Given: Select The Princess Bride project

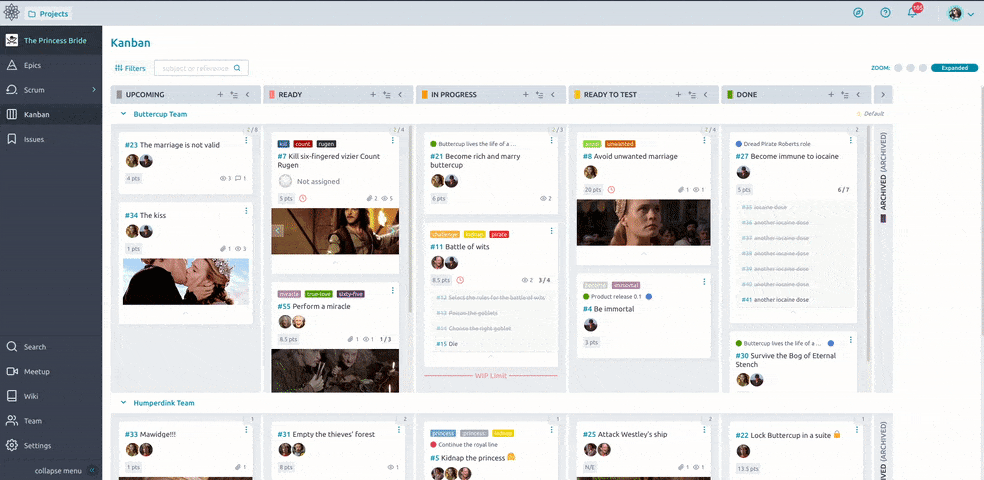Looking at the screenshot, I should tap(51, 41).
